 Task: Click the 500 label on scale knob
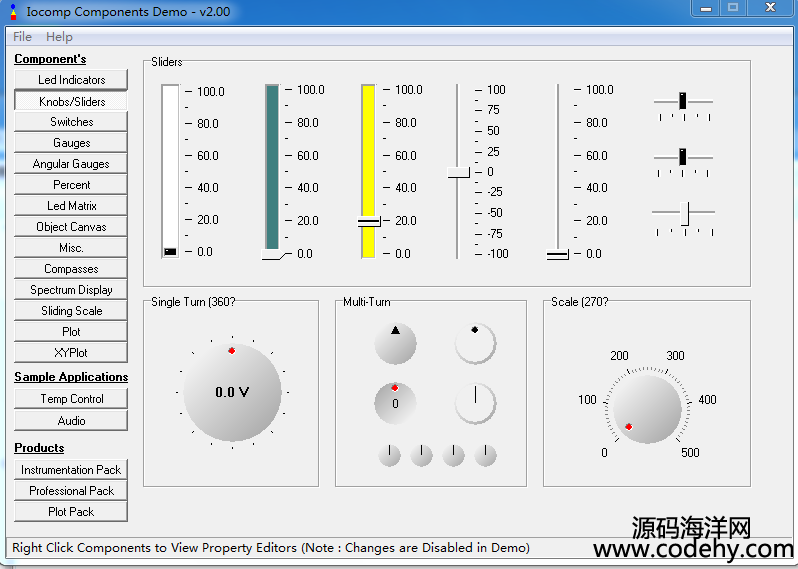[x=690, y=453]
